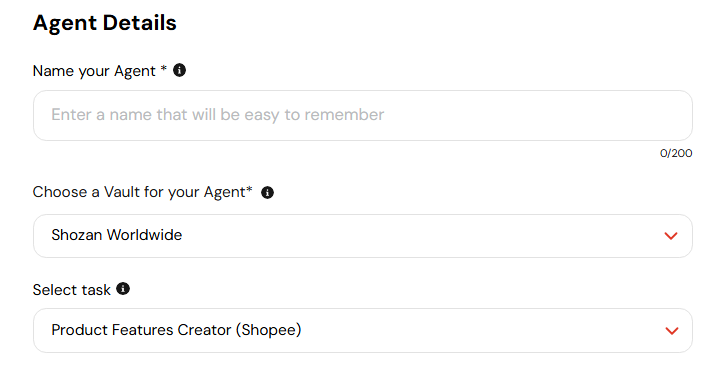
Task: Click the '(Shopee)' text in the task dropdown
Action: (268, 330)
